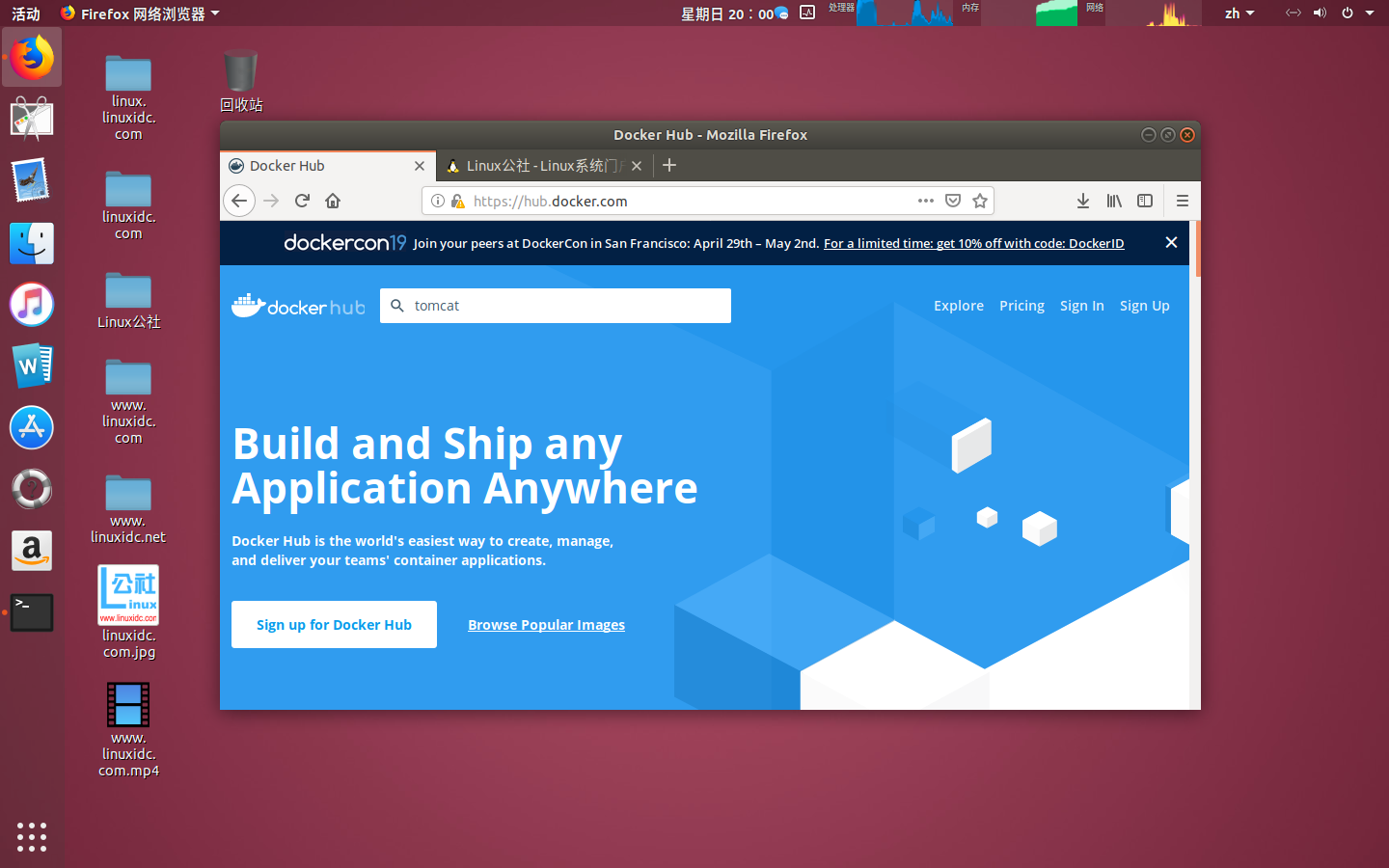
Task: Dismiss the DockerCon19 banner
Action: pos(1171,242)
